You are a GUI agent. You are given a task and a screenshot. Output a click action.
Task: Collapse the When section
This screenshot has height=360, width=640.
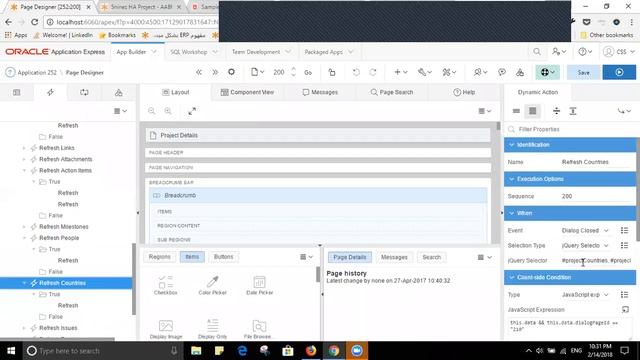click(511, 213)
